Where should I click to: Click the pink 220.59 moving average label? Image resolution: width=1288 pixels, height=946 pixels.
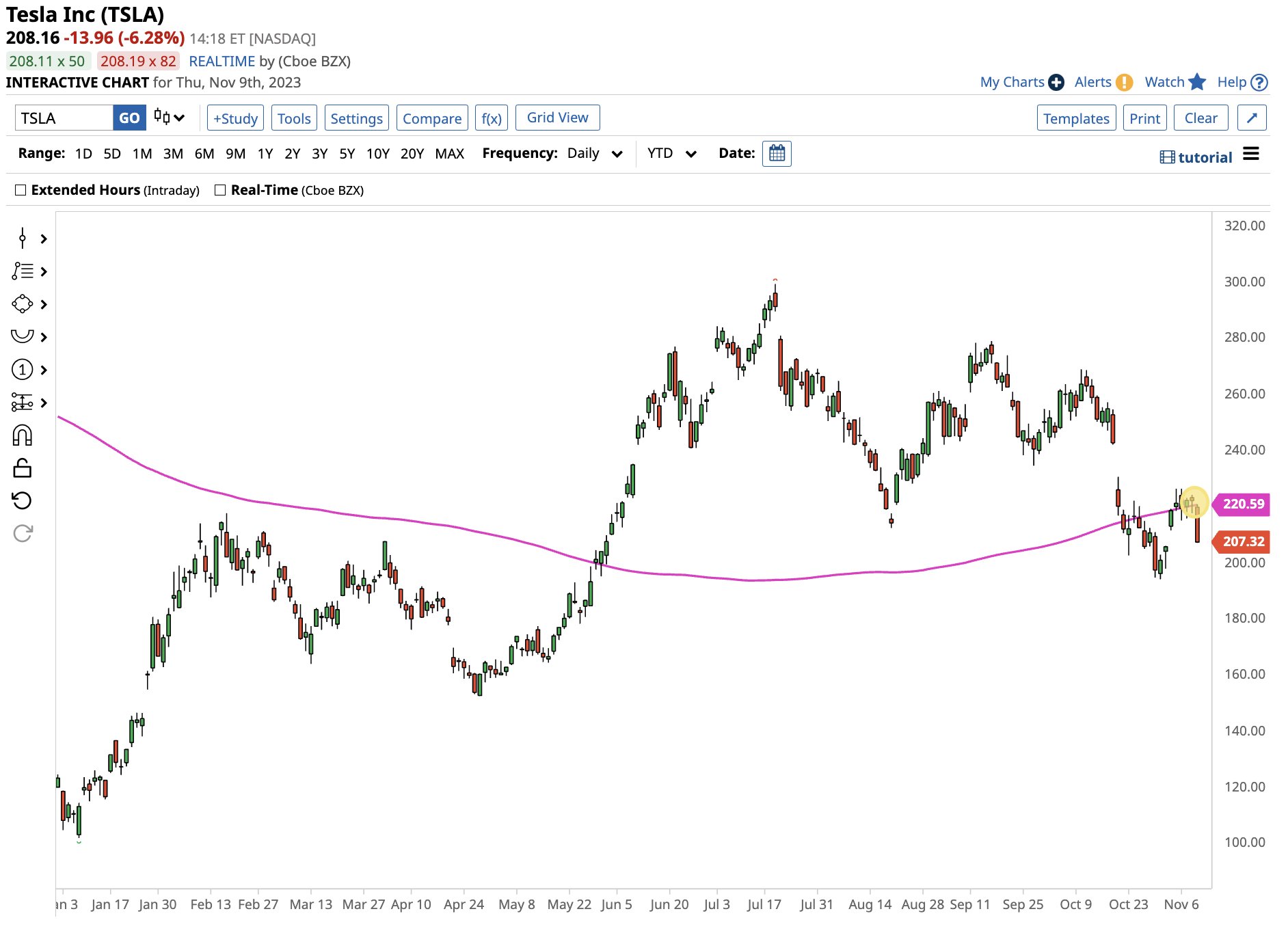point(1242,504)
